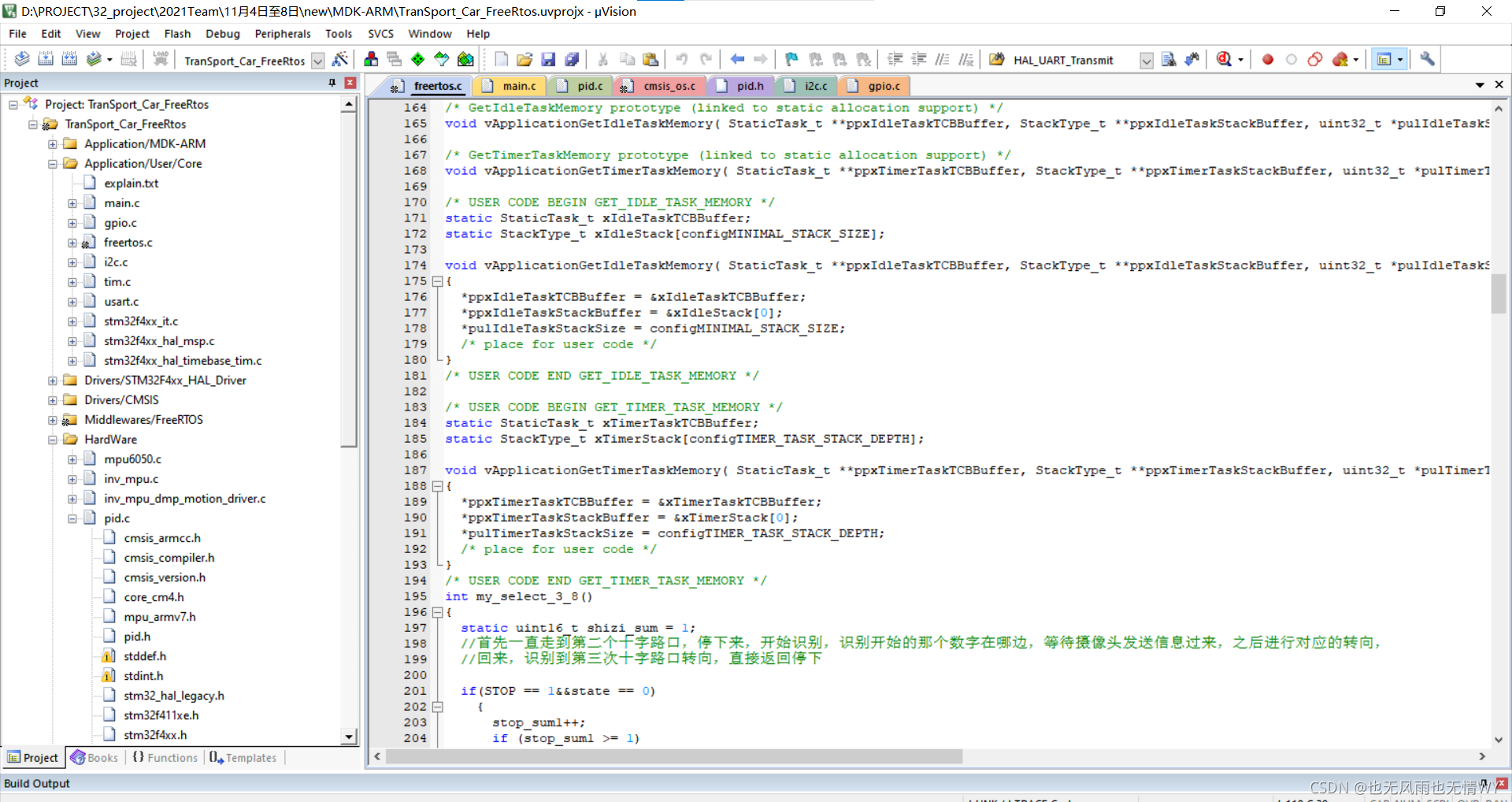This screenshot has width=1512, height=802.
Task: Expand the Application/MDK-ARM folder
Action: tap(53, 144)
